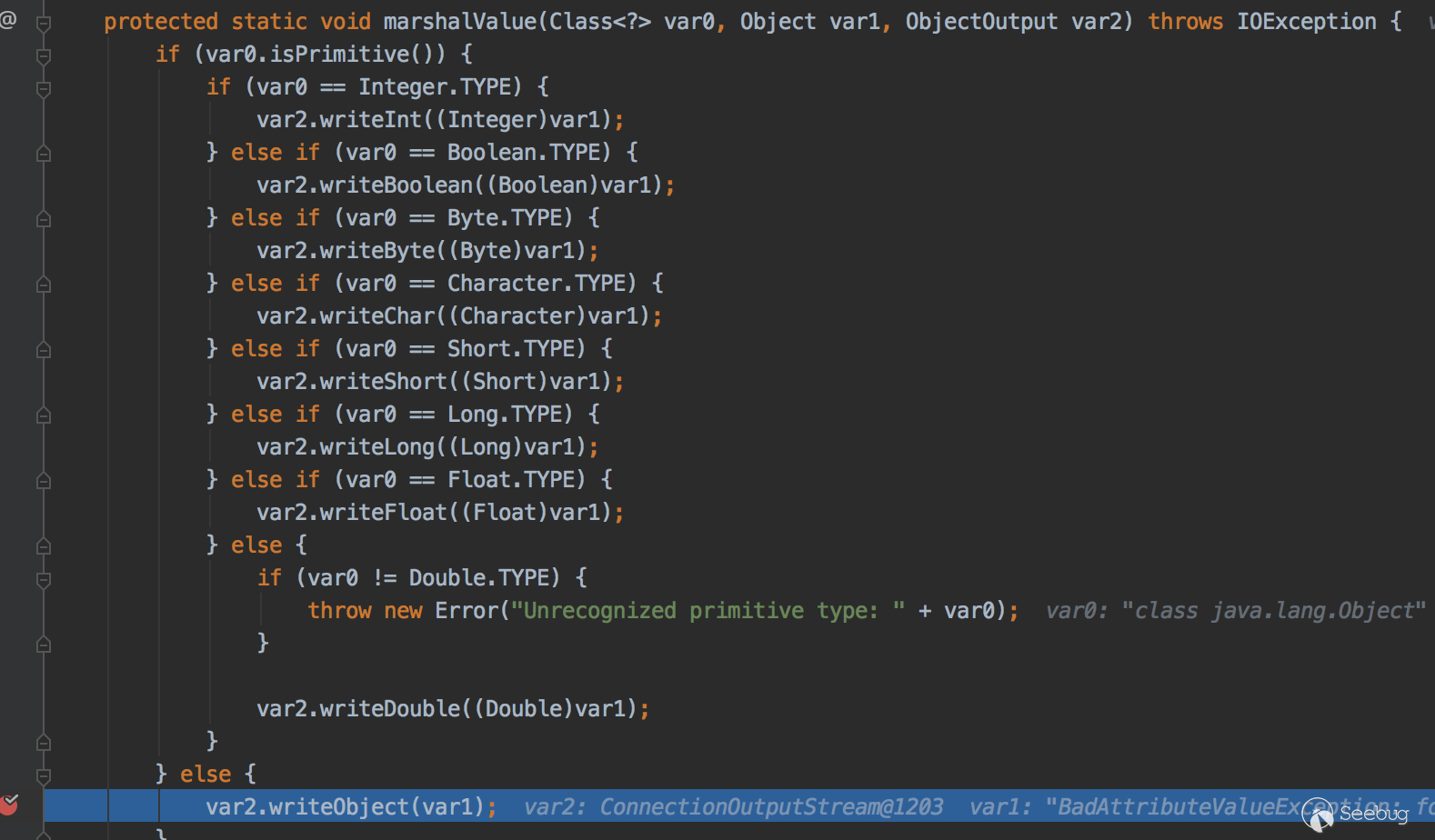Click the ConnectionOutputStream@1203 inline hint
This screenshot has width=1435, height=840.
(770, 806)
